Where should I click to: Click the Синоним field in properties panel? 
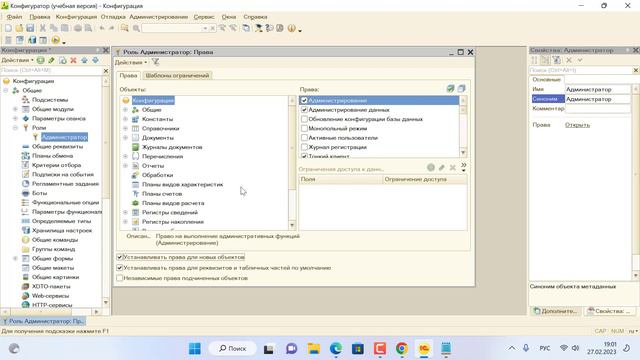click(x=598, y=99)
